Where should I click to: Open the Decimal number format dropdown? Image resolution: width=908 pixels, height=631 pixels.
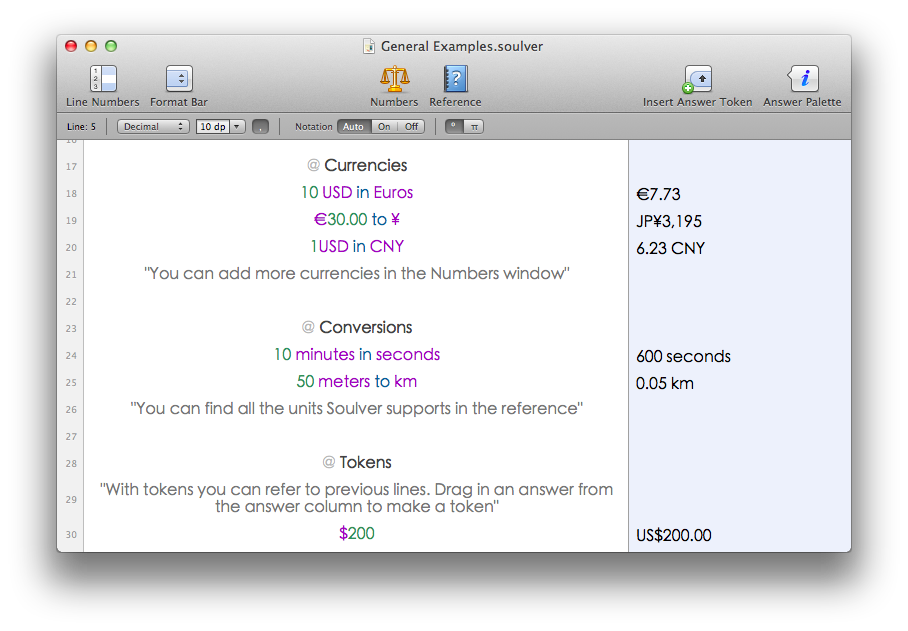point(153,127)
